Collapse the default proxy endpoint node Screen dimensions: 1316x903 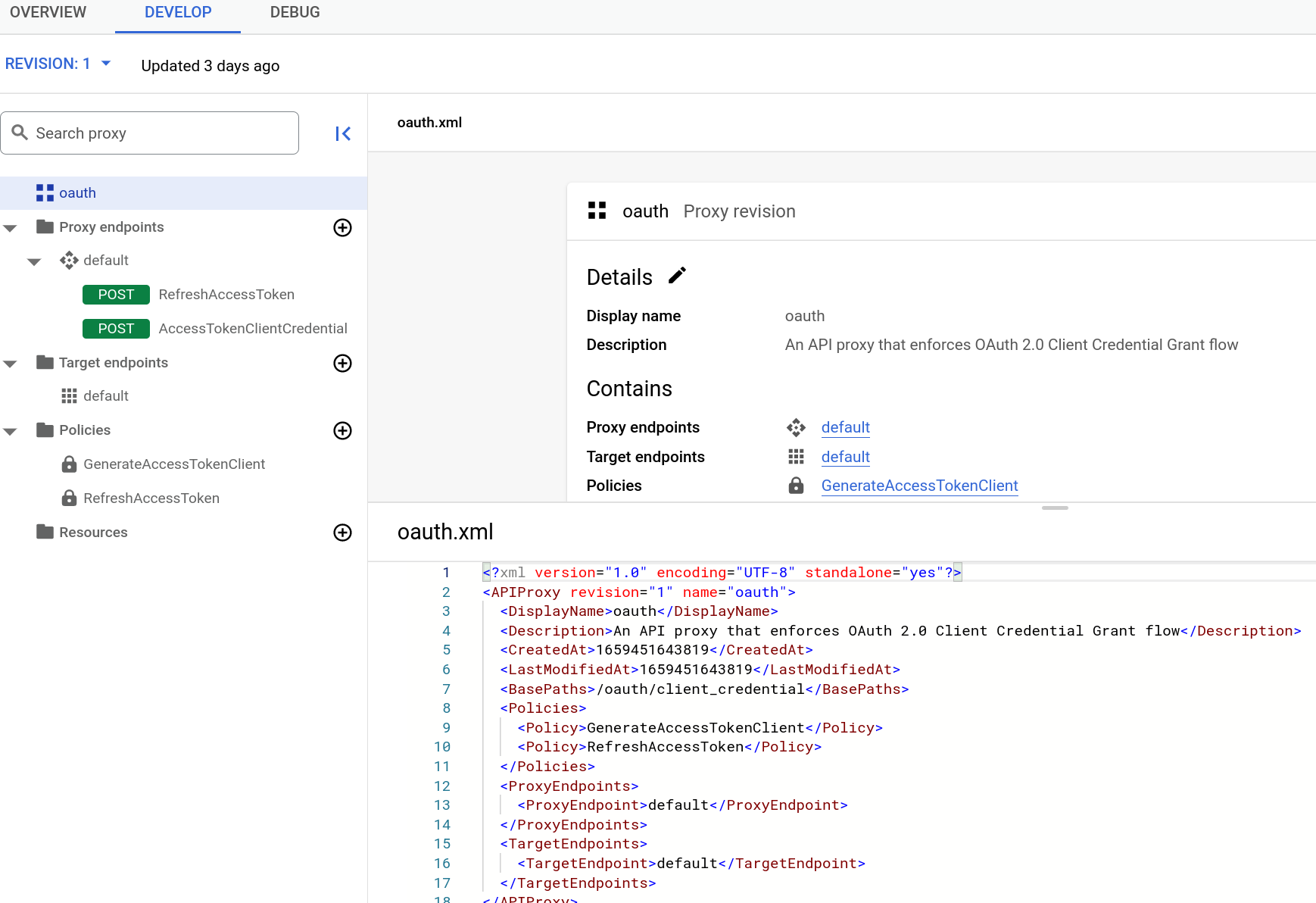point(34,261)
